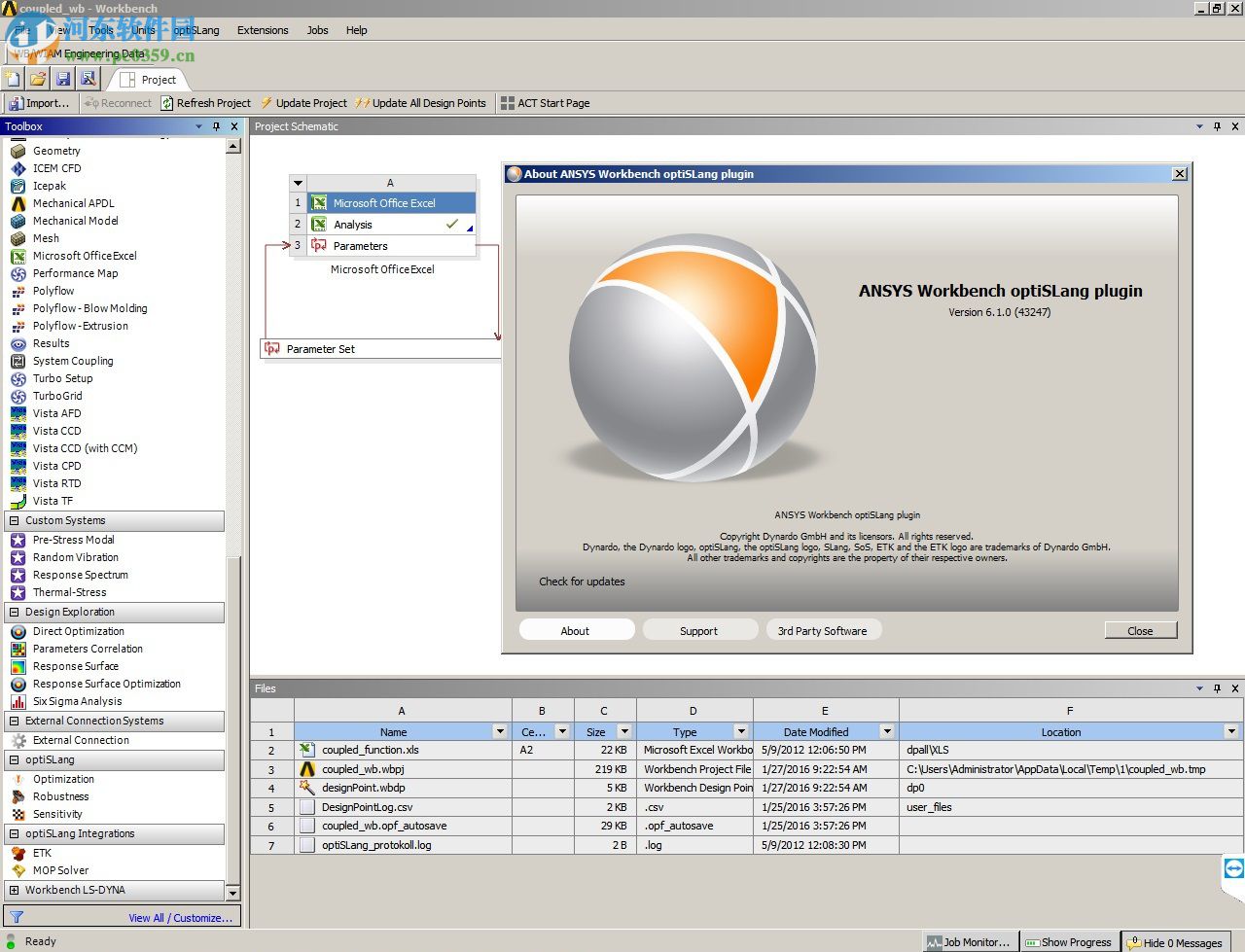This screenshot has width=1245, height=952.
Task: Click the Check for updates link
Action: [x=582, y=582]
